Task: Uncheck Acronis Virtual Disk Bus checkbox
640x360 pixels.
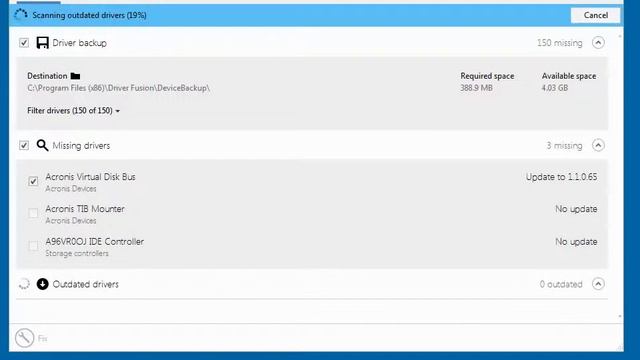Action: 33,181
